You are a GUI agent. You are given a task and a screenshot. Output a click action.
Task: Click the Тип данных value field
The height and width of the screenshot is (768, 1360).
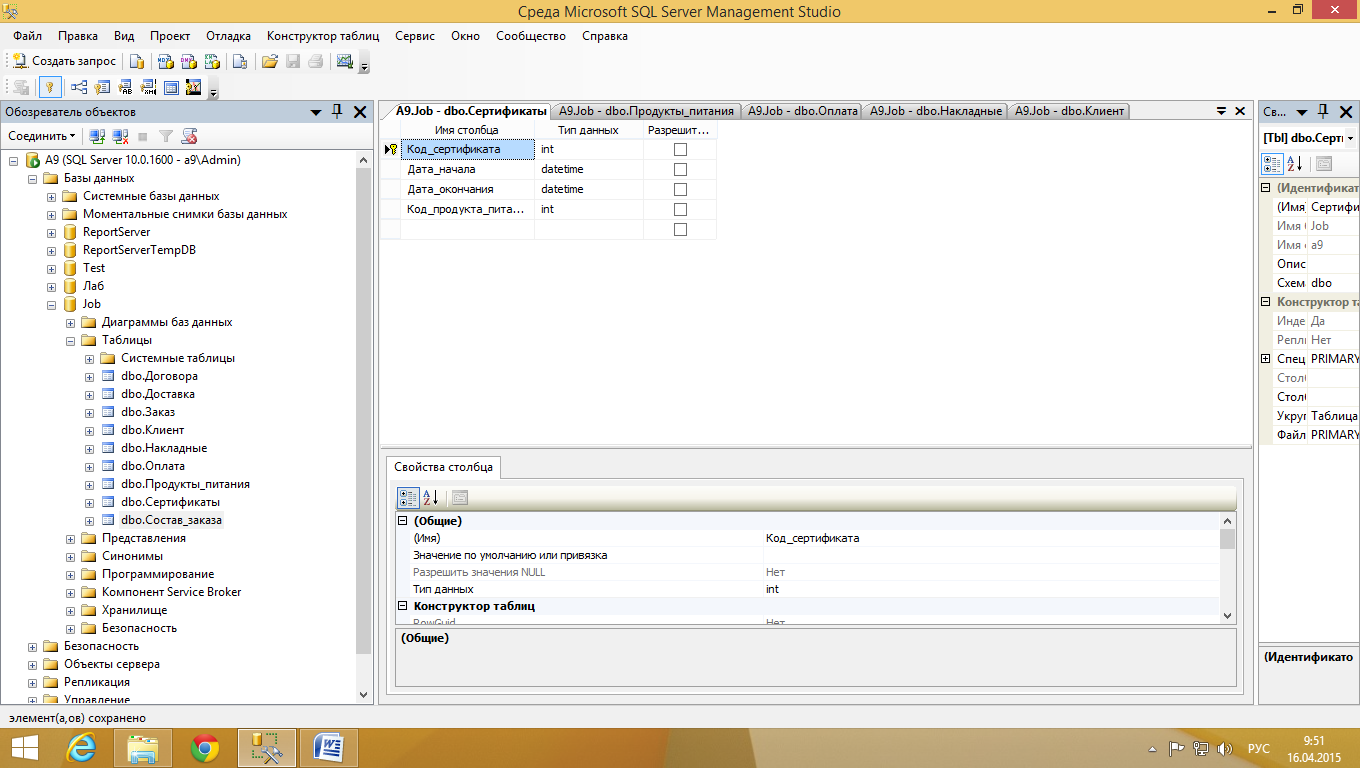pyautogui.click(x=991, y=589)
